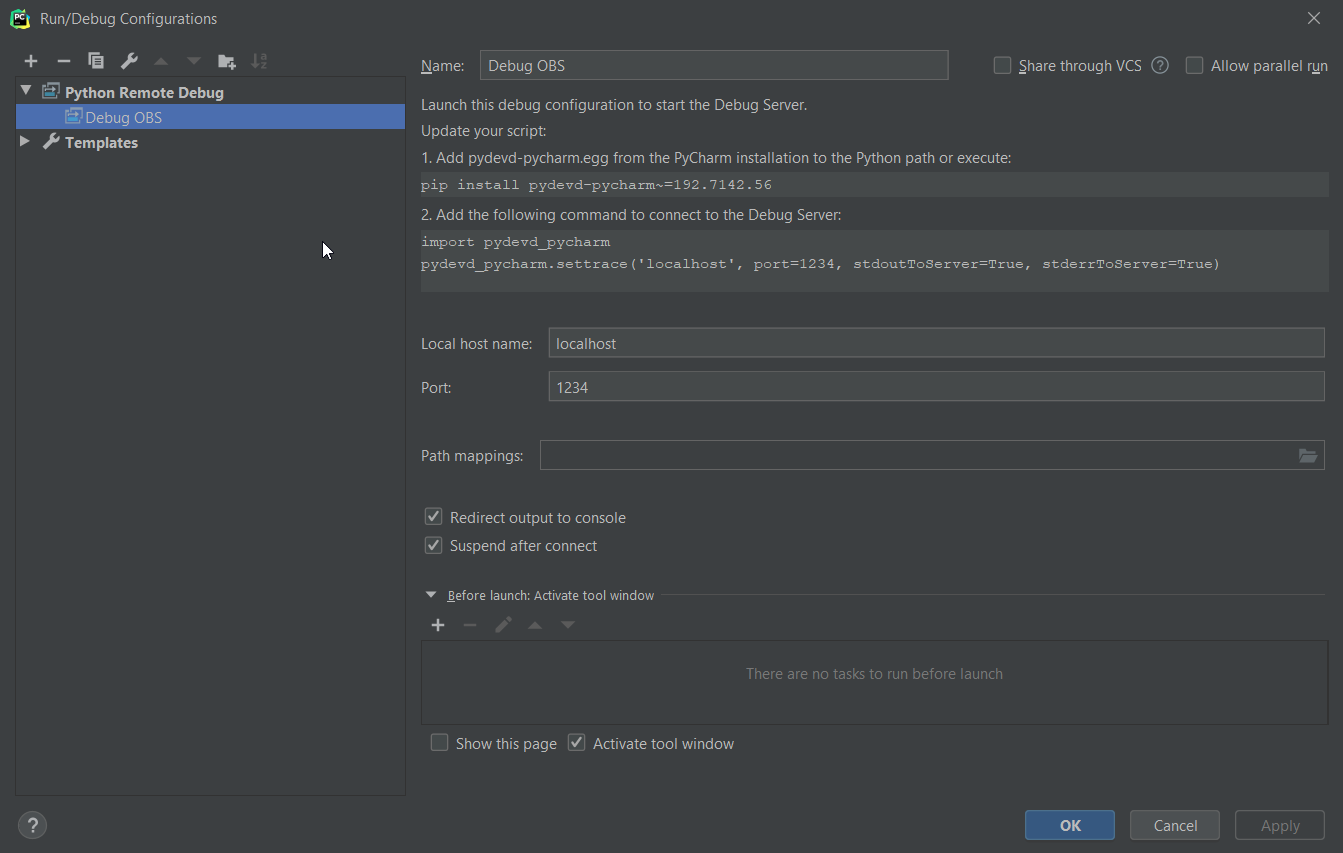
Task: Copy the selected configuration
Action: click(96, 61)
